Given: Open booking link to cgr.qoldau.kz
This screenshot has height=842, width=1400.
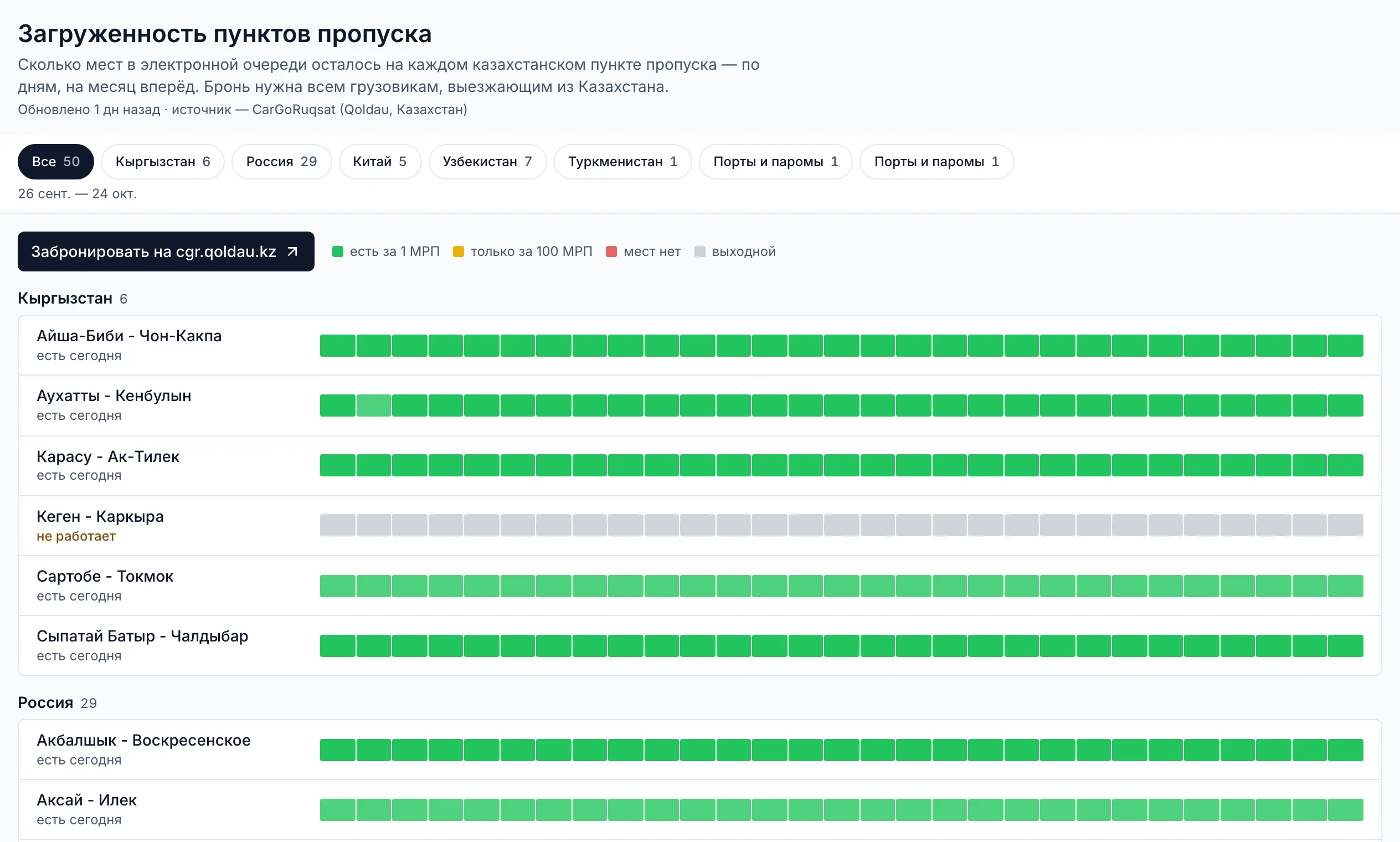Looking at the screenshot, I should pos(166,251).
